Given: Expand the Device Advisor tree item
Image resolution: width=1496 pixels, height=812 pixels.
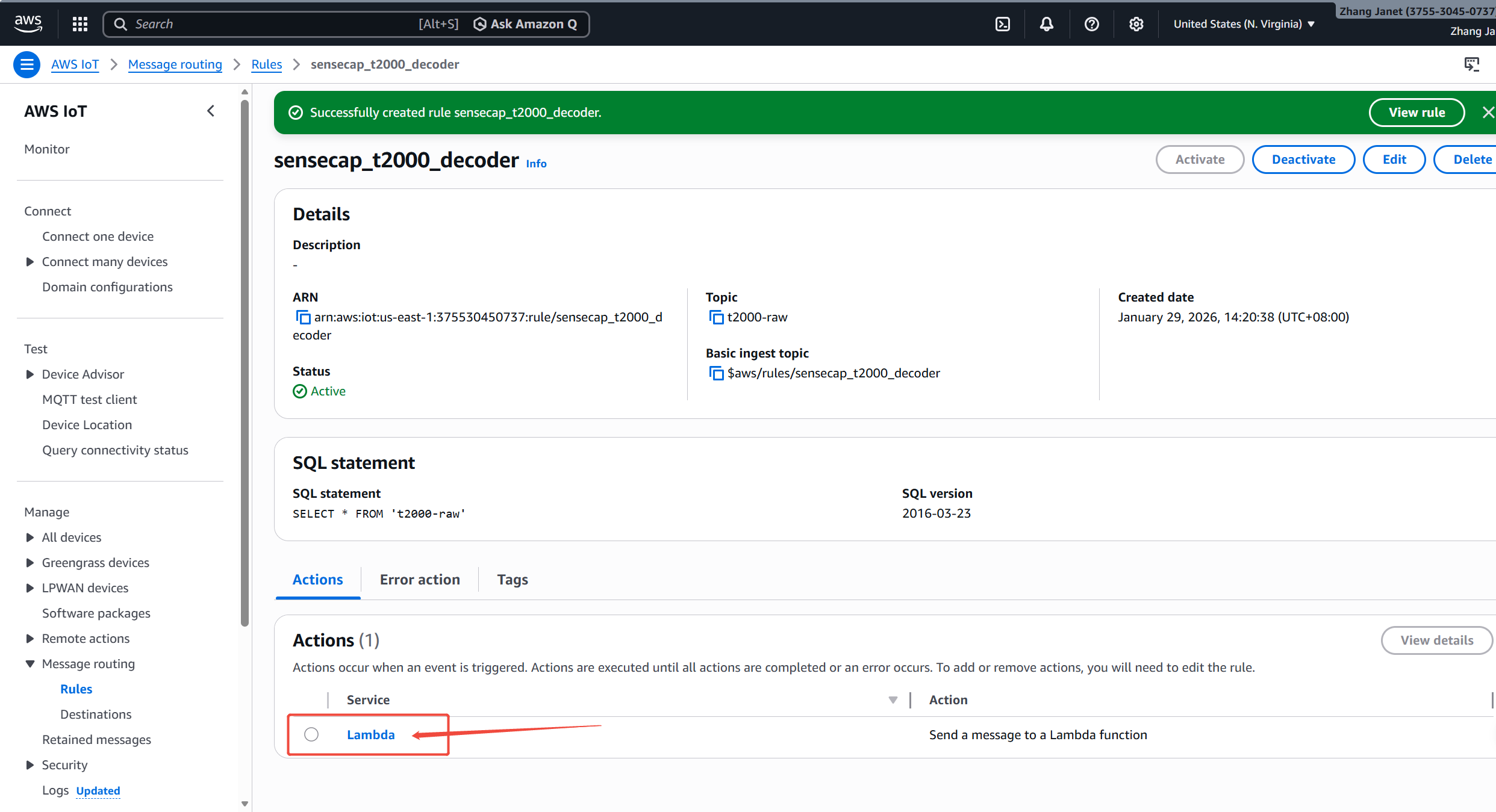Looking at the screenshot, I should tap(30, 374).
